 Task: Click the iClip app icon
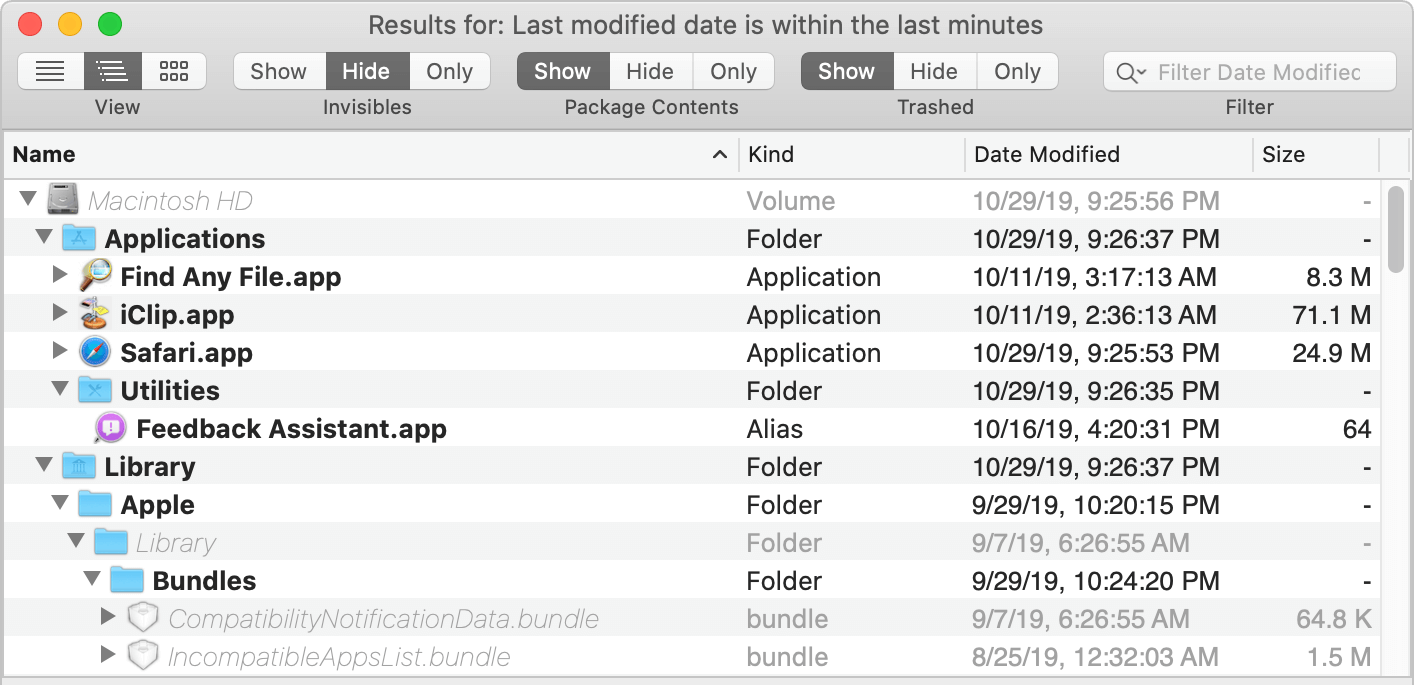click(x=94, y=315)
